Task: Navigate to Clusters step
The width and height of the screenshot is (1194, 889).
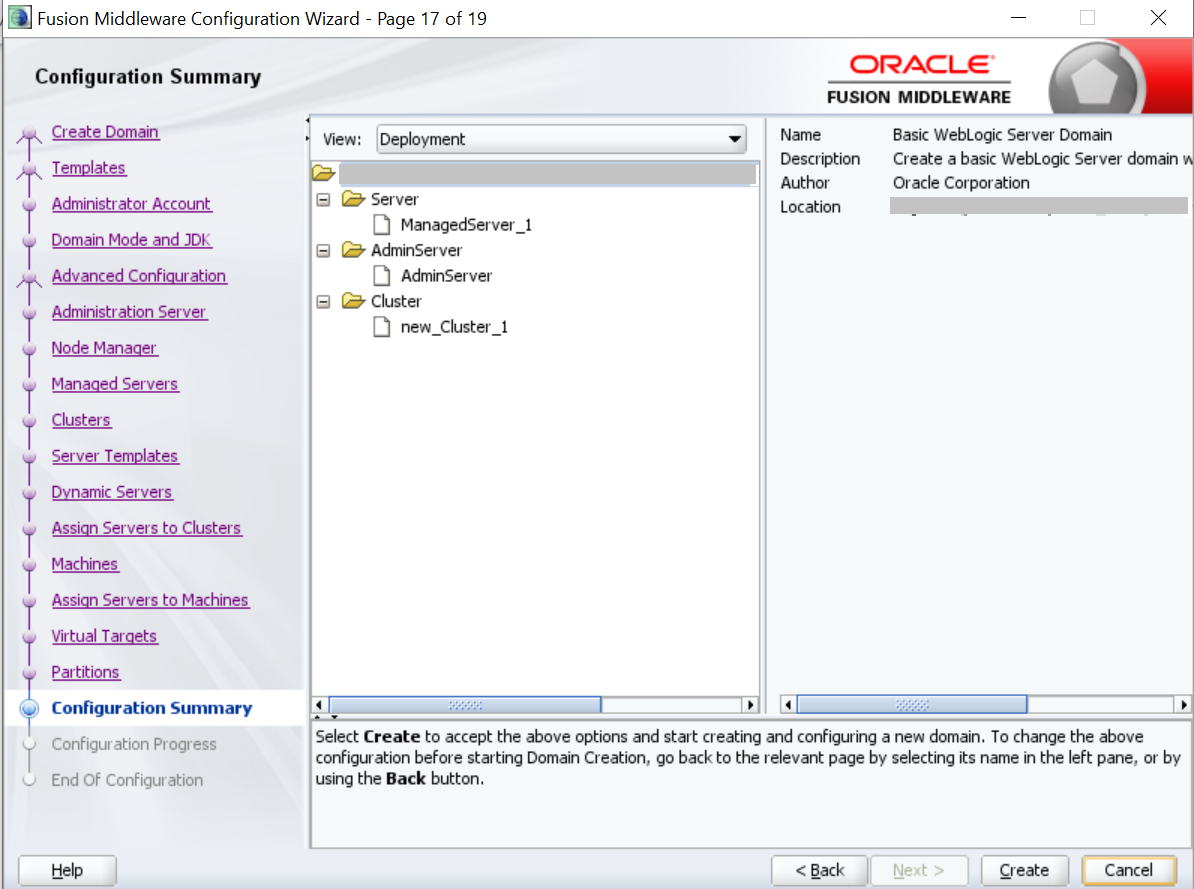Action: click(81, 420)
